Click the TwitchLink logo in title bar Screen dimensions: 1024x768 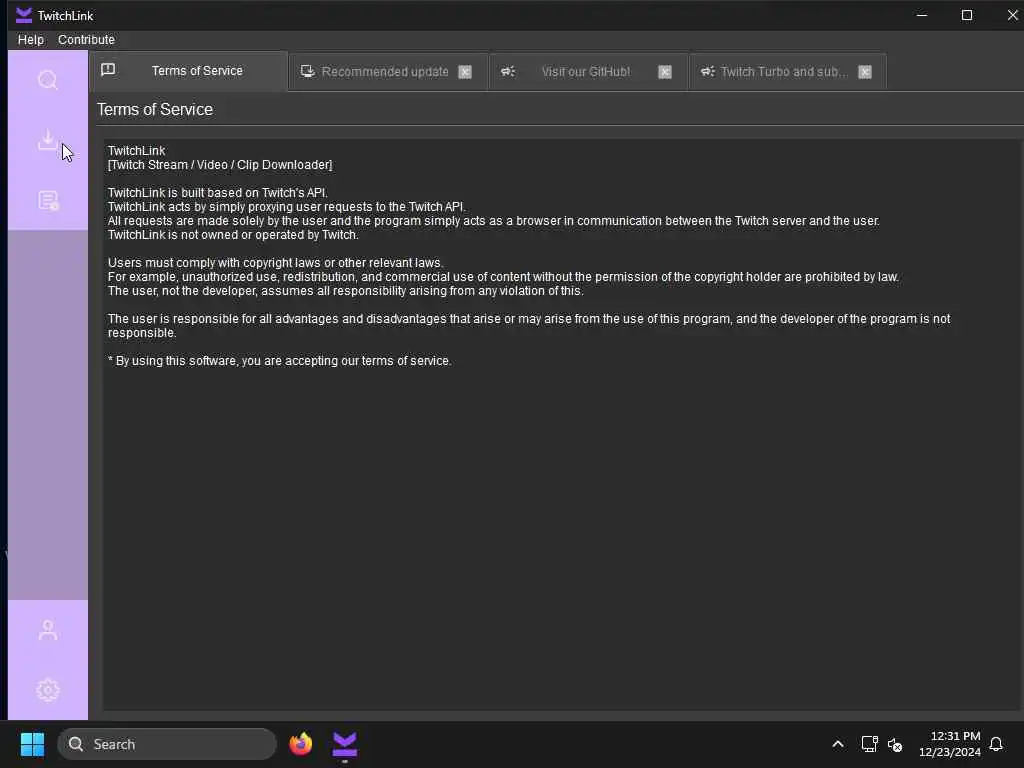click(24, 15)
